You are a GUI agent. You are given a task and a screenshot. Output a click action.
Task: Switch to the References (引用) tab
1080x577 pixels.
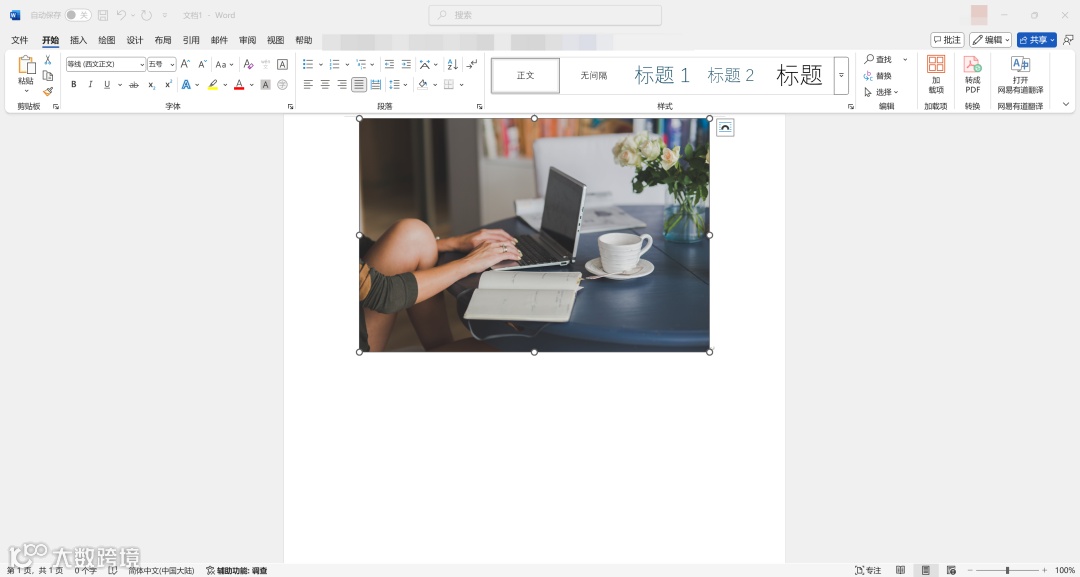(x=191, y=40)
